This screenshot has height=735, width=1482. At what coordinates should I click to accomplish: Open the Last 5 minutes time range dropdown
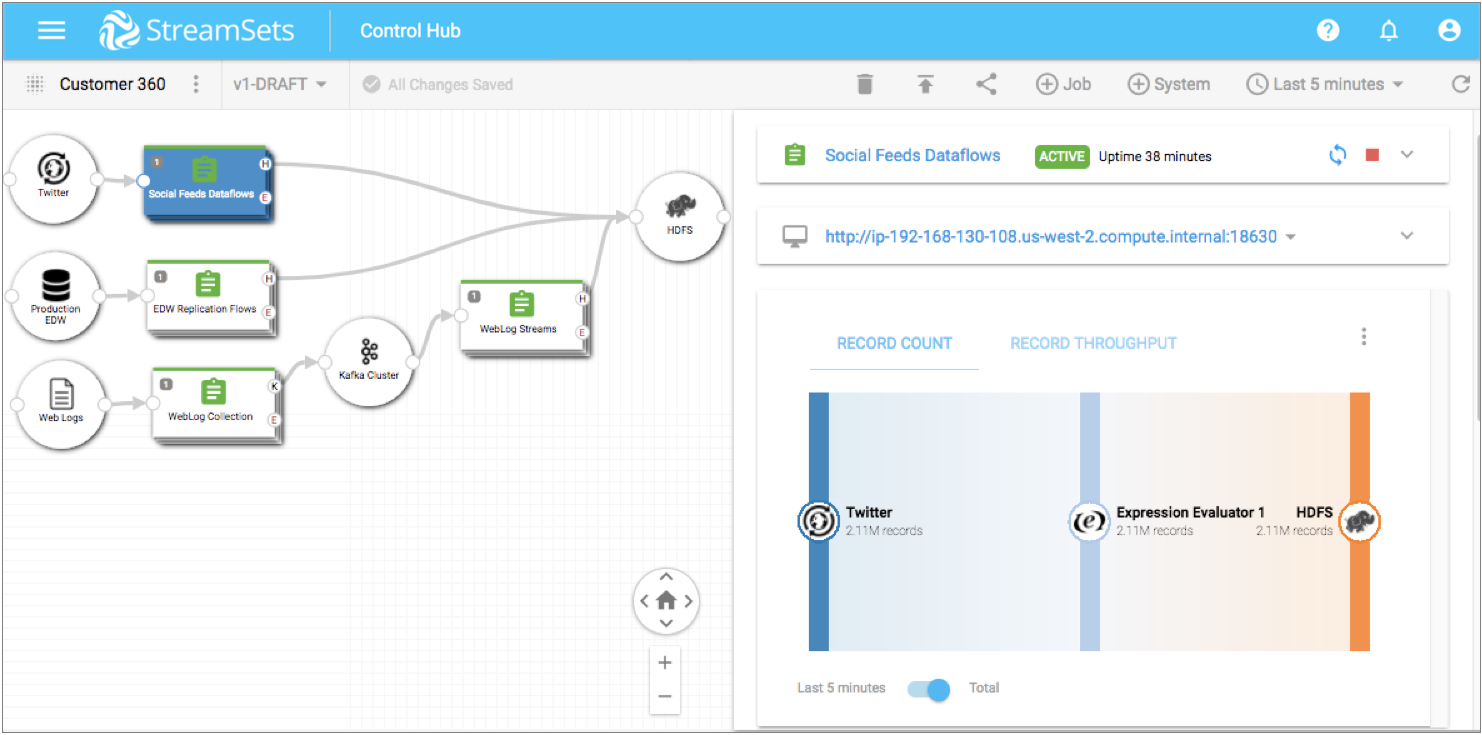[1325, 85]
